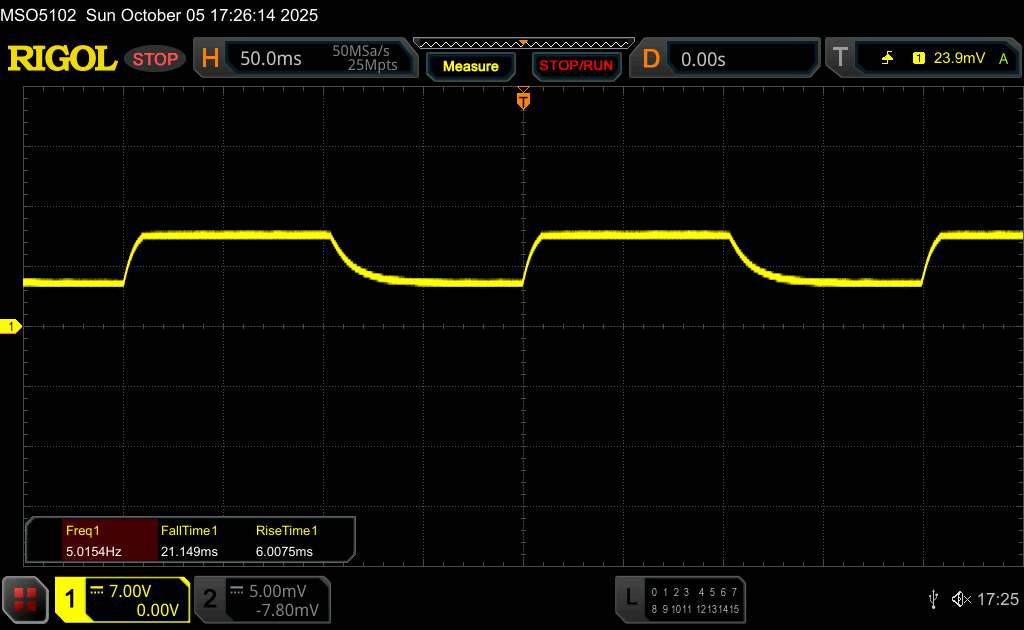1024x630 pixels.
Task: Click the RIGOL logo
Action: click(x=62, y=59)
